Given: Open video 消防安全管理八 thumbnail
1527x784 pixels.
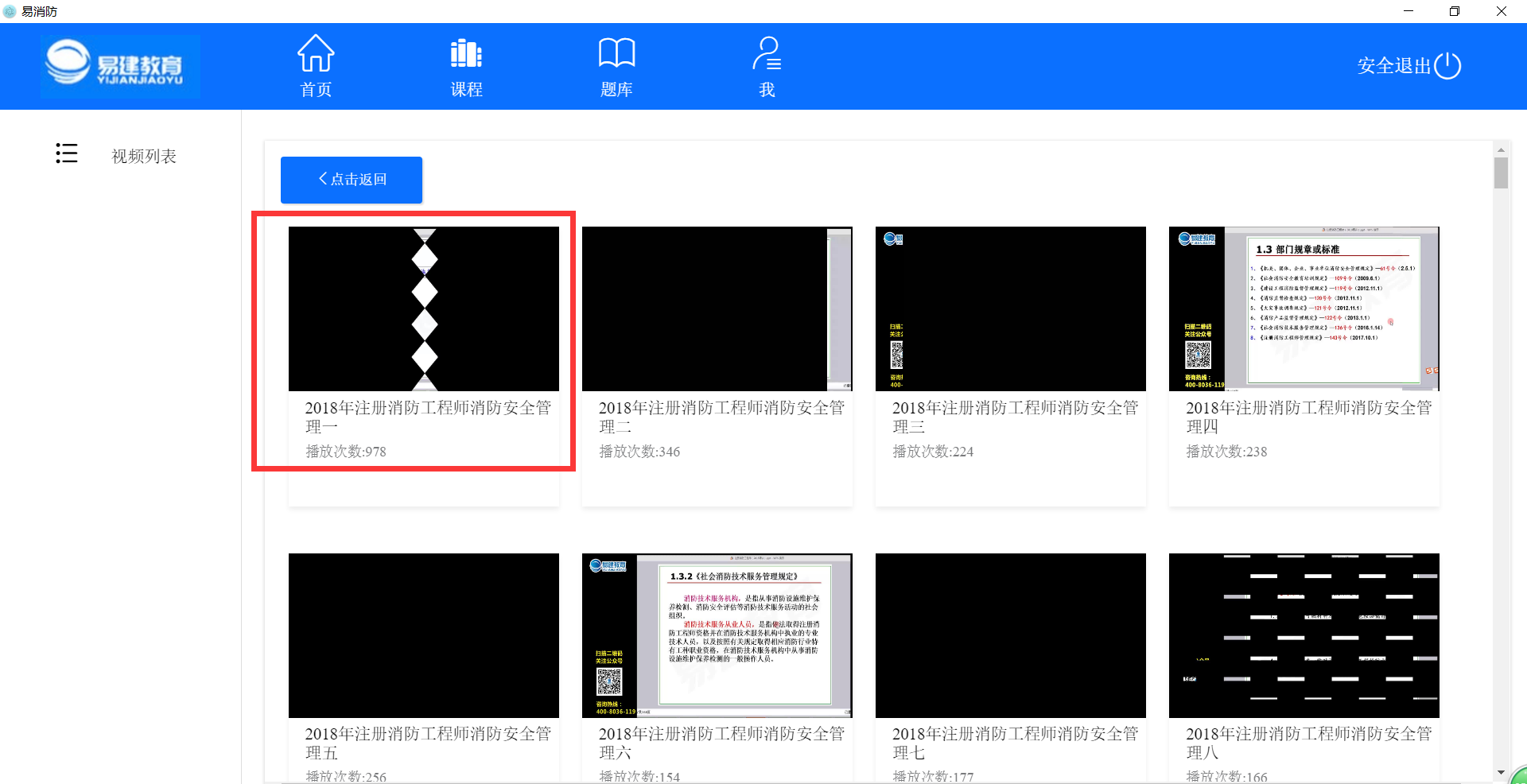Looking at the screenshot, I should pyautogui.click(x=1304, y=635).
